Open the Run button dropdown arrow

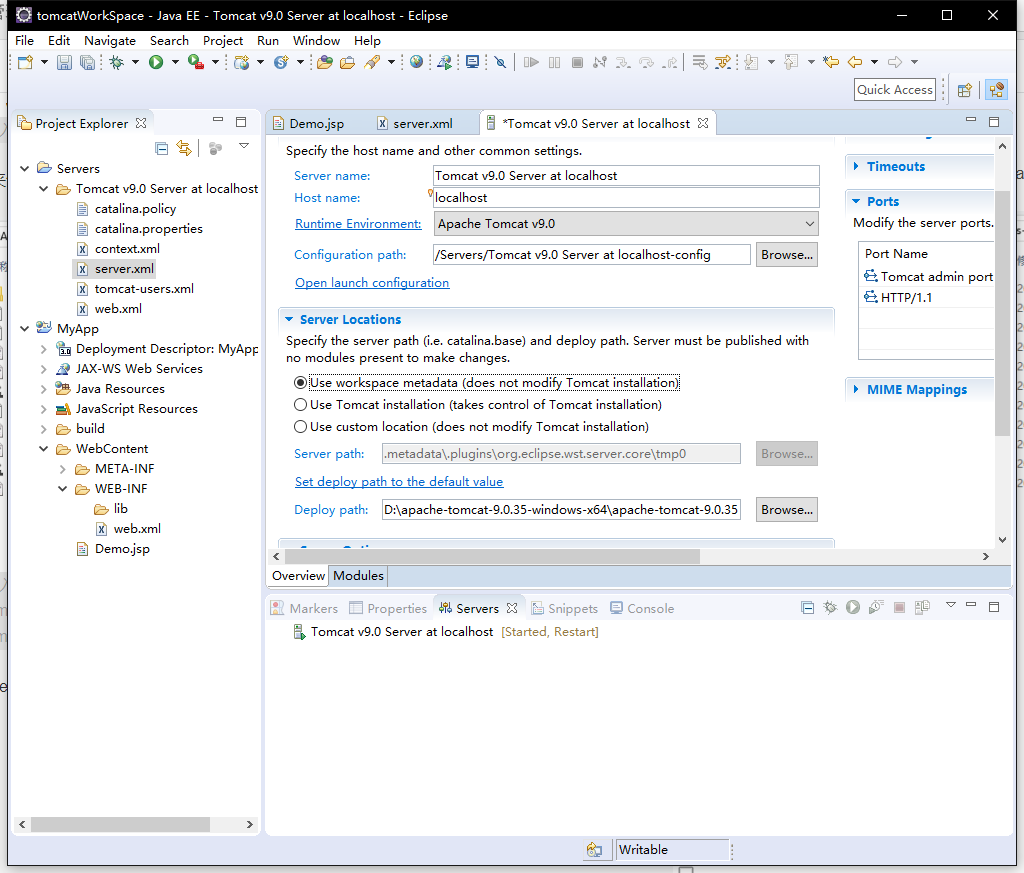pyautogui.click(x=175, y=62)
